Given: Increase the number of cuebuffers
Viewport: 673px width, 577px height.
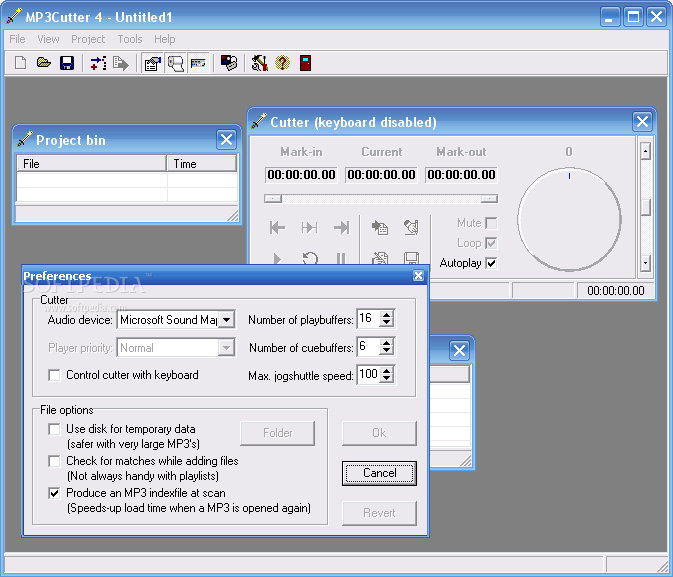Looking at the screenshot, I should coord(387,343).
